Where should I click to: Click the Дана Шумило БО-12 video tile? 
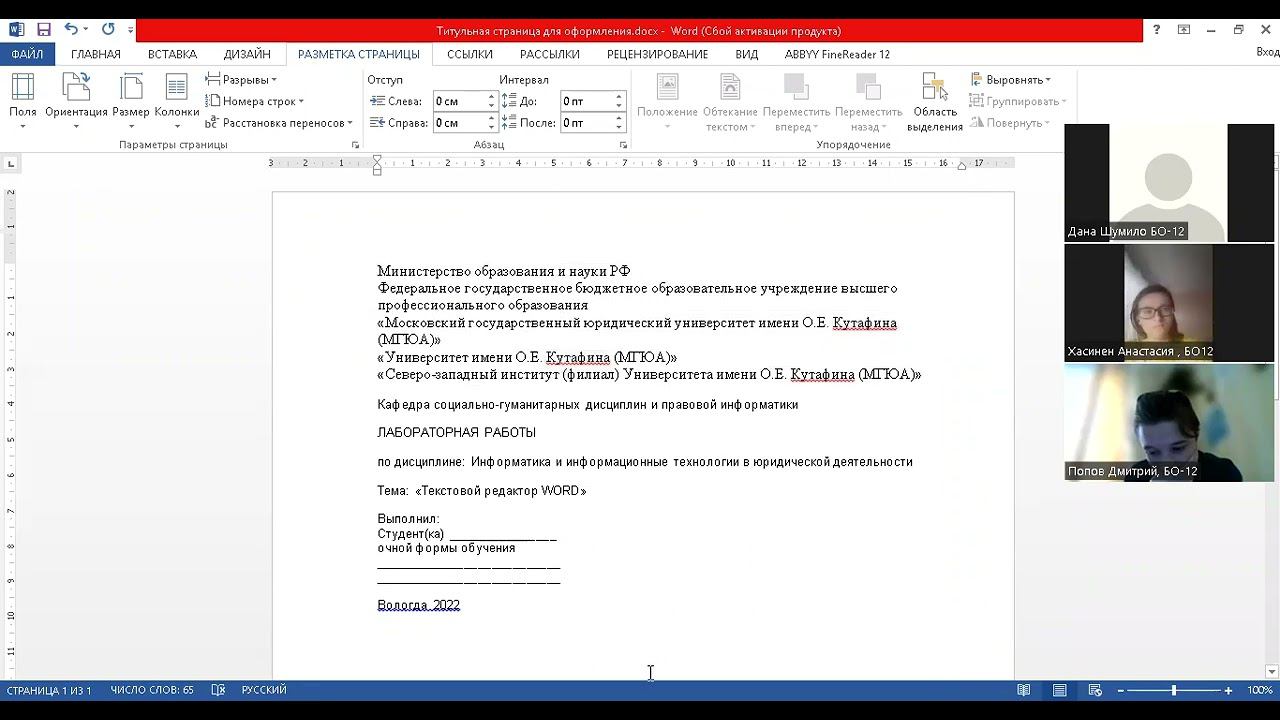1169,182
